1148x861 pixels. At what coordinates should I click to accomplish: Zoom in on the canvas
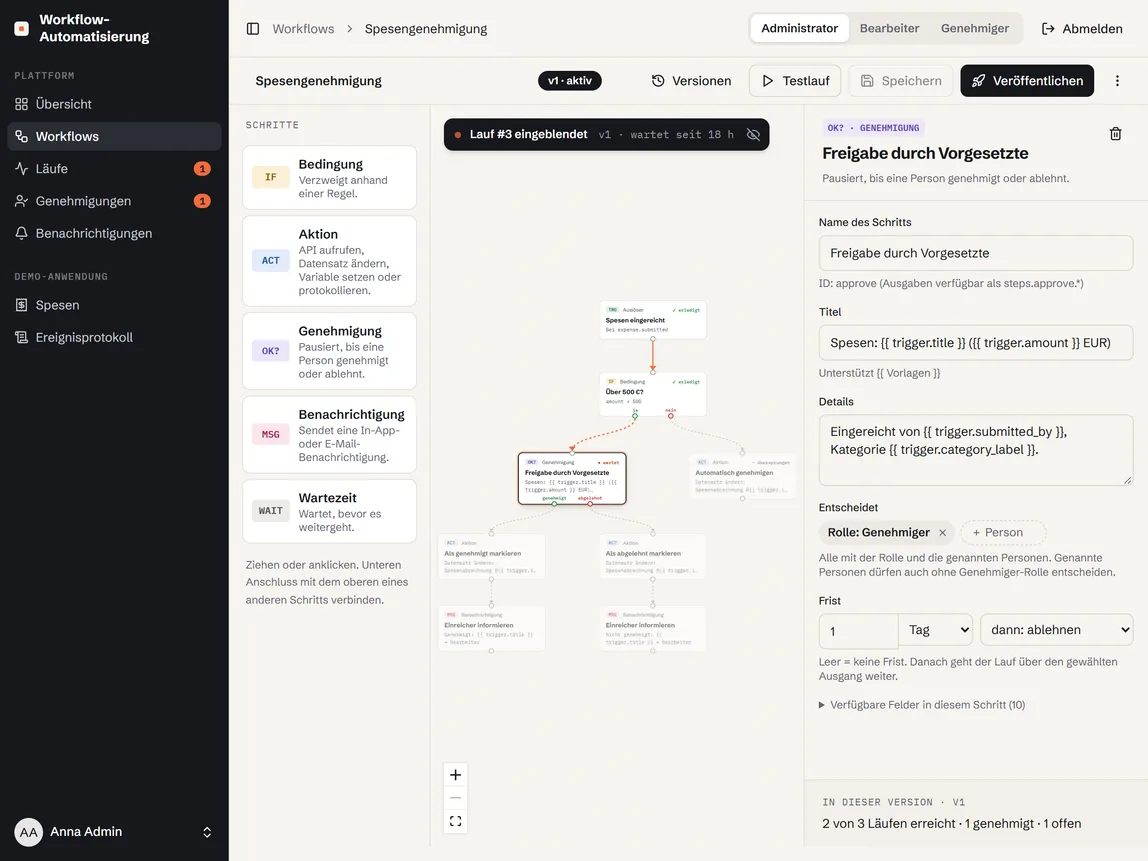pyautogui.click(x=455, y=775)
